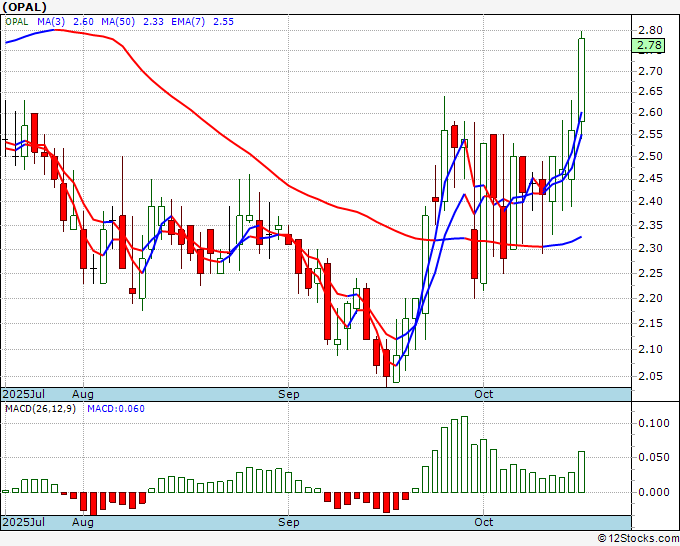The image size is (680, 546).
Task: Click the 12Stocks.com copyright link
Action: tap(638, 539)
